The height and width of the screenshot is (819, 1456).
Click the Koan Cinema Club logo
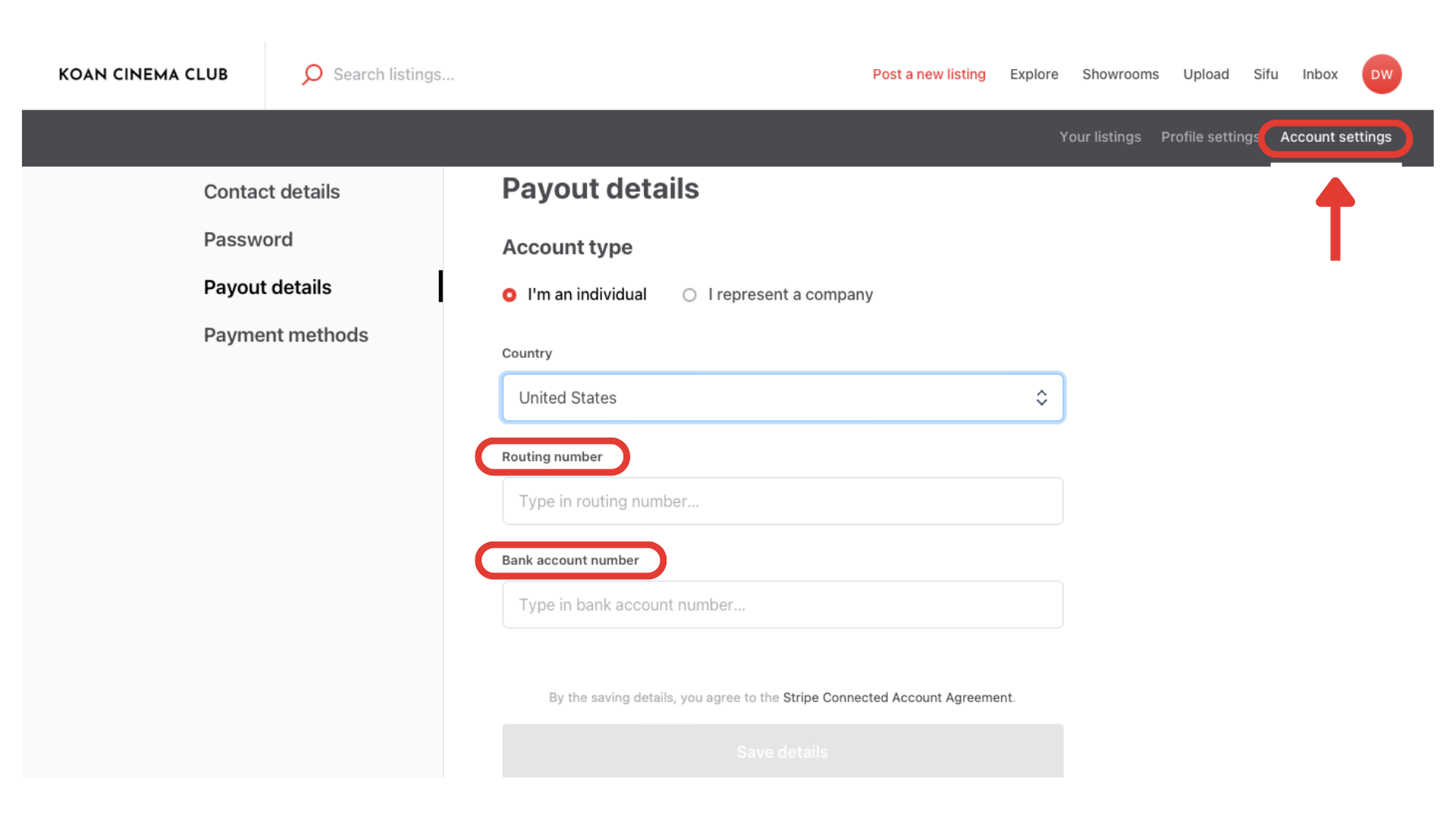tap(143, 74)
